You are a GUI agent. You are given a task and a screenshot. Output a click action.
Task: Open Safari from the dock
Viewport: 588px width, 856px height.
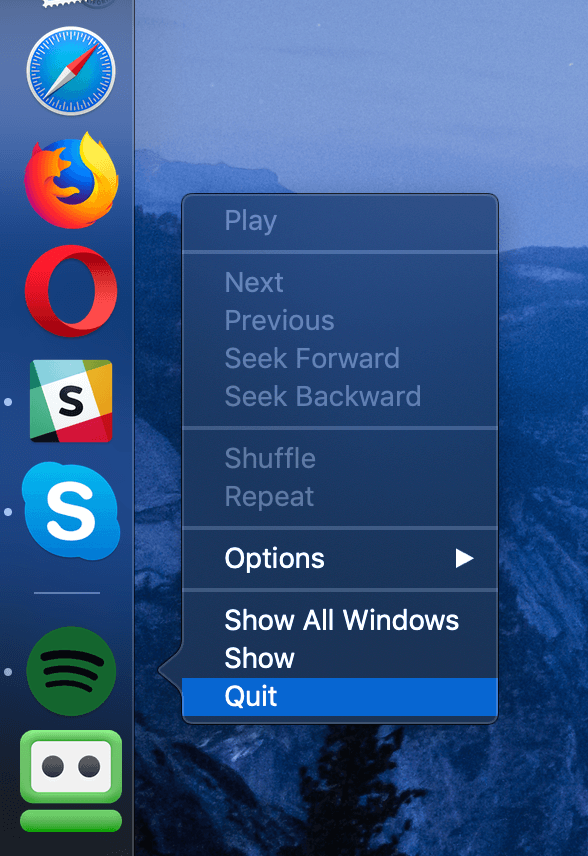[71, 71]
